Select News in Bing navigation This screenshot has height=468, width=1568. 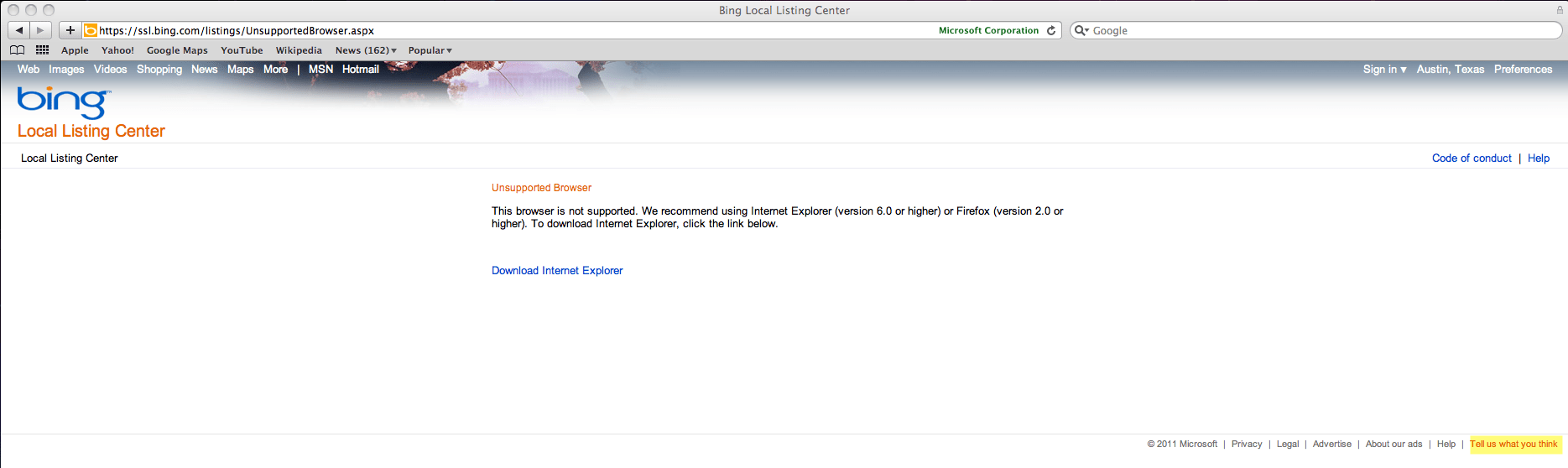[x=204, y=70]
